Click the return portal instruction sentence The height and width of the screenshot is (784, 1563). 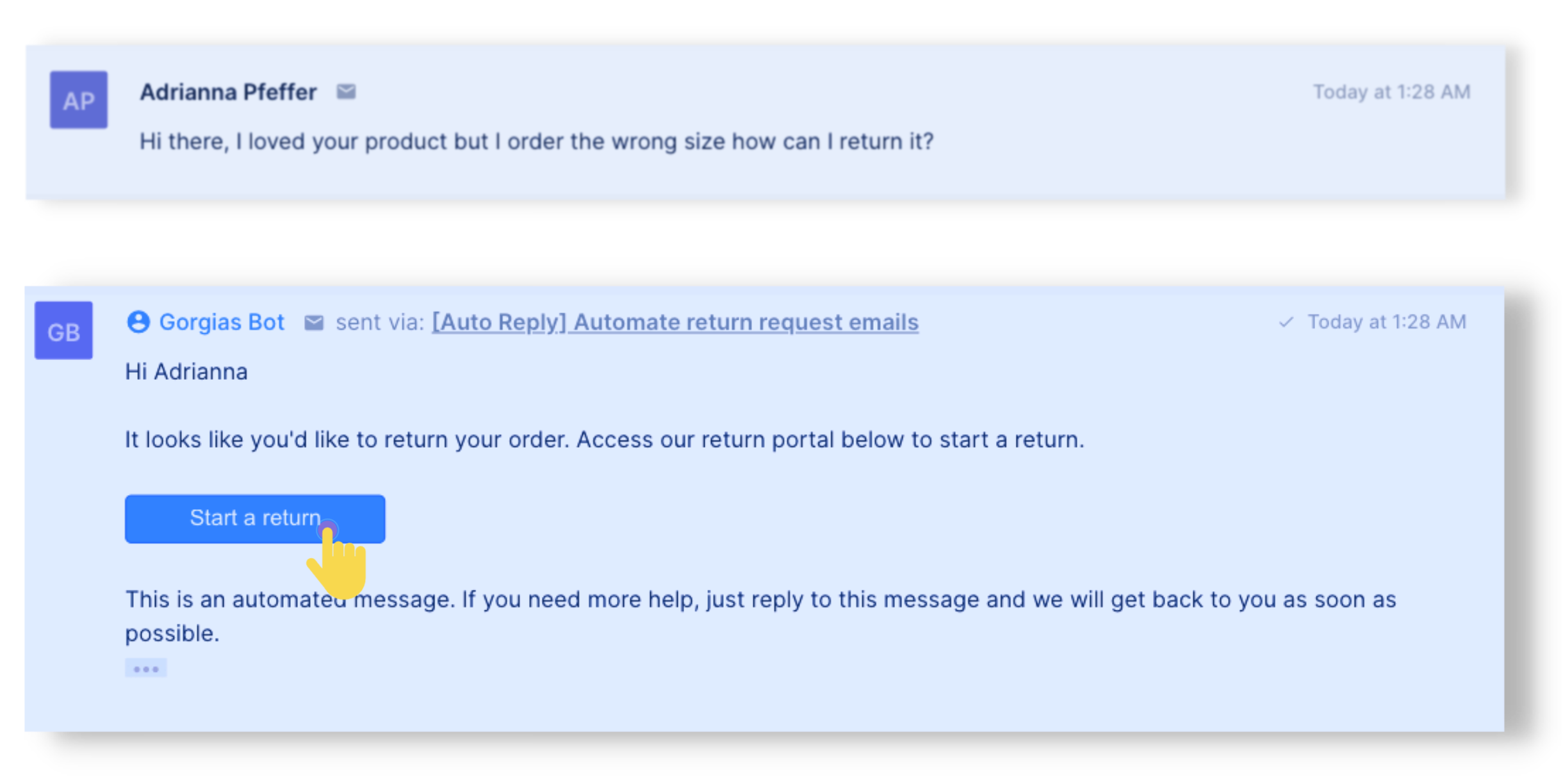point(605,440)
